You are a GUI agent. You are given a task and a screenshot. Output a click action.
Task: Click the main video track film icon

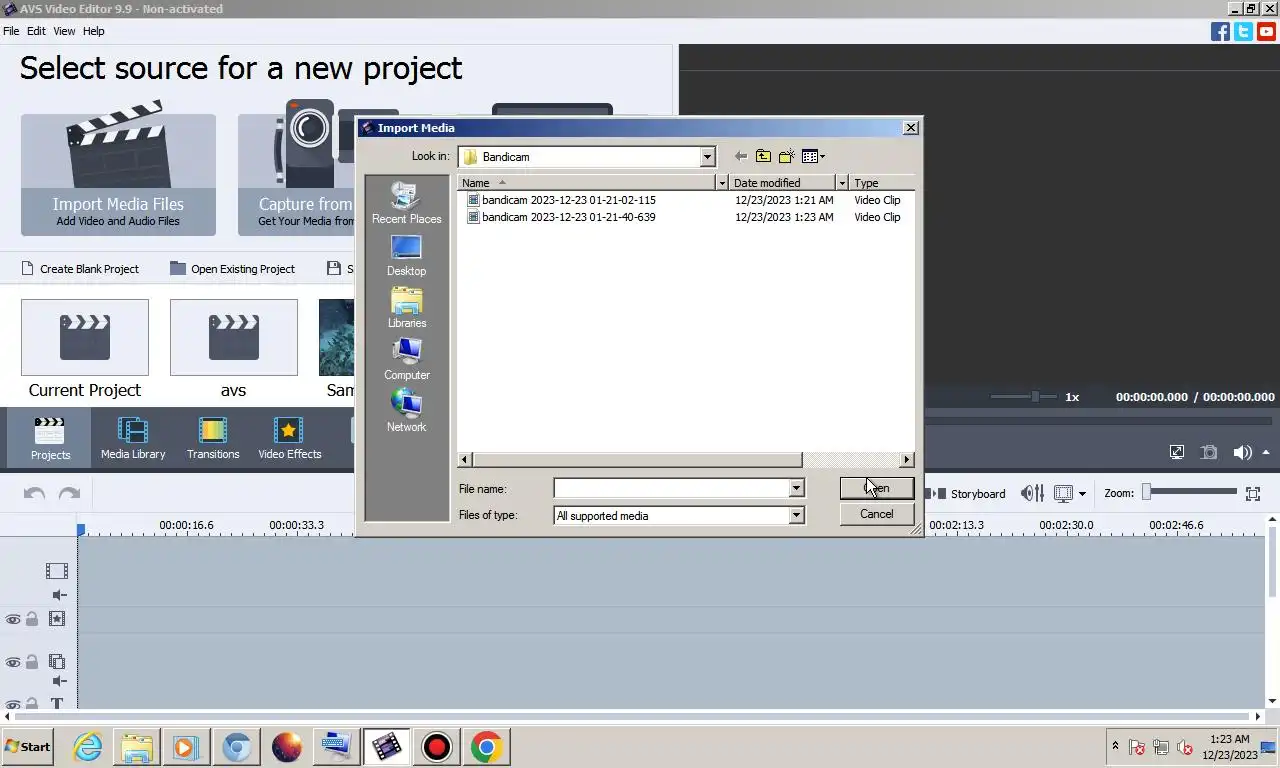coord(57,571)
